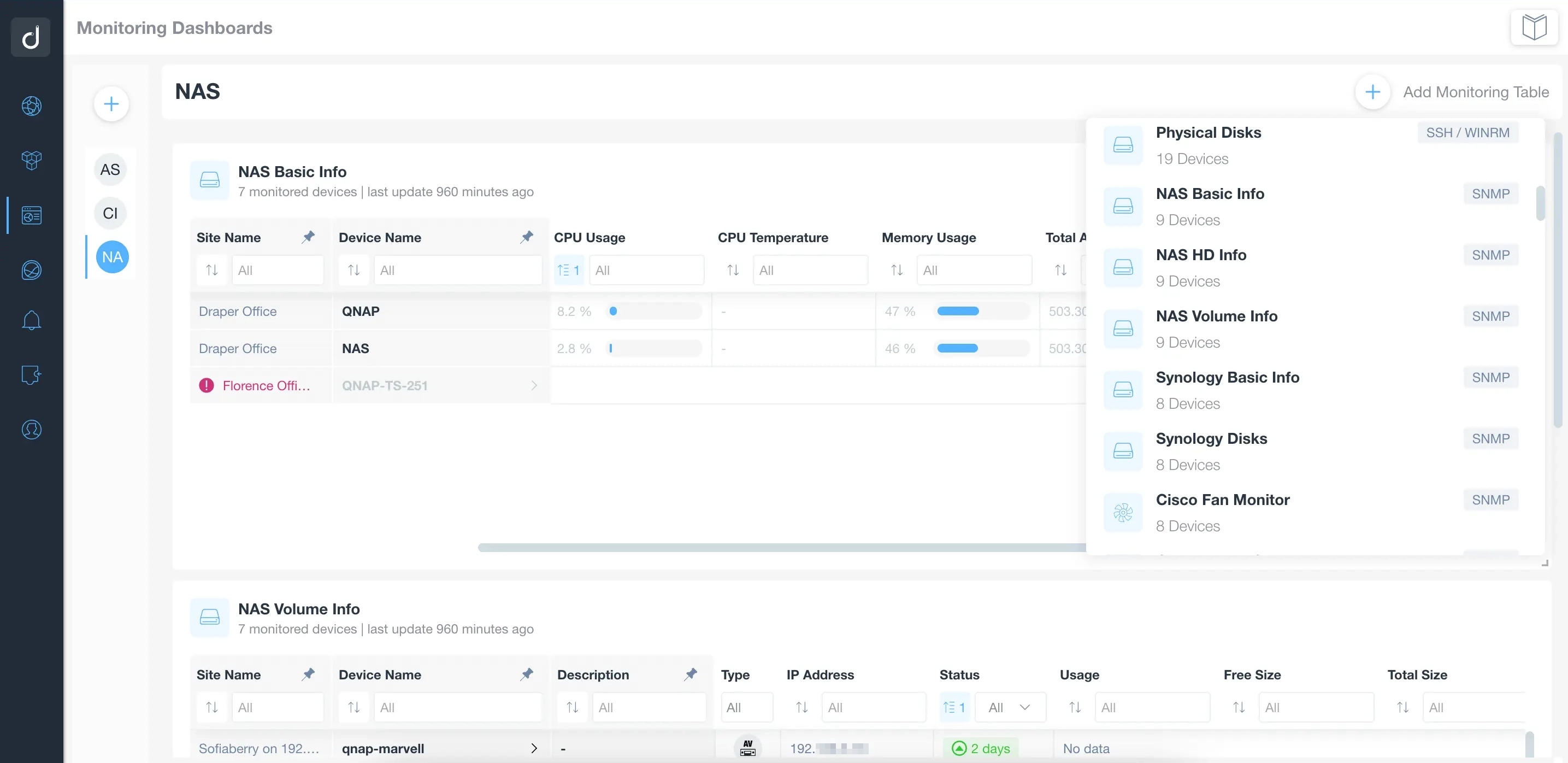Expand the qnap-marvell device row

coord(534,748)
